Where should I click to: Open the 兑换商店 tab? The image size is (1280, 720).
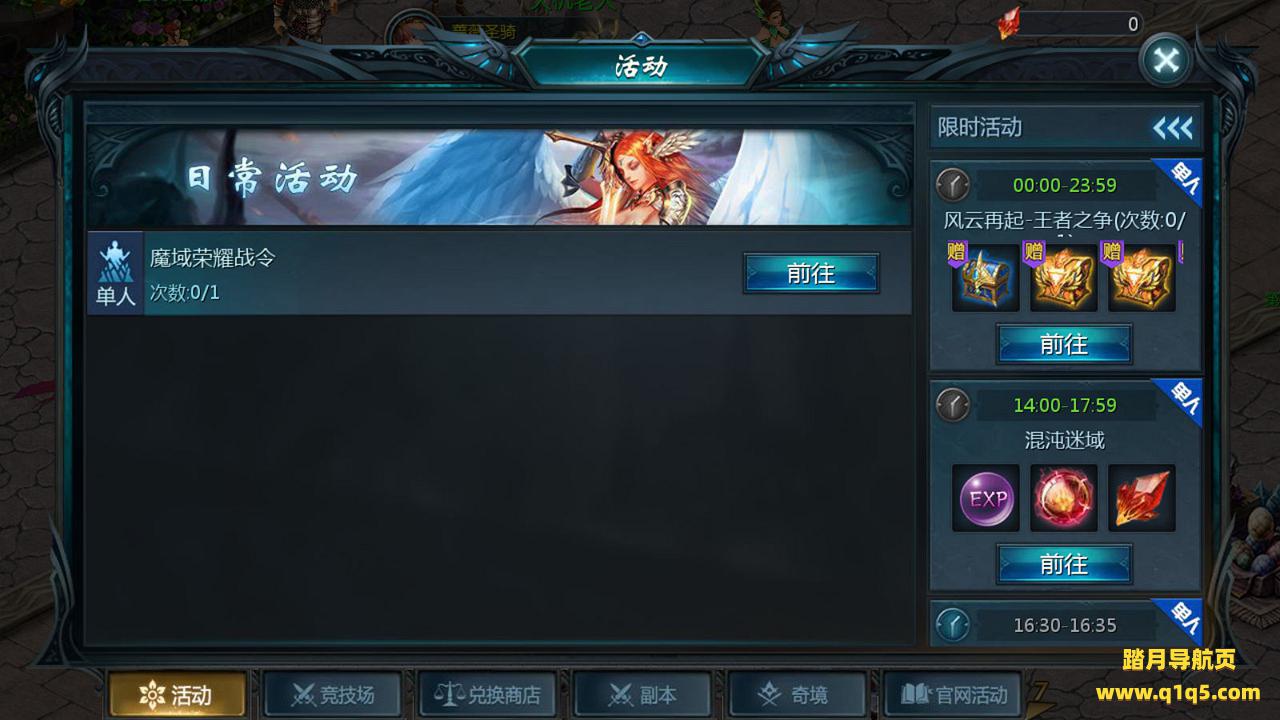coord(487,694)
